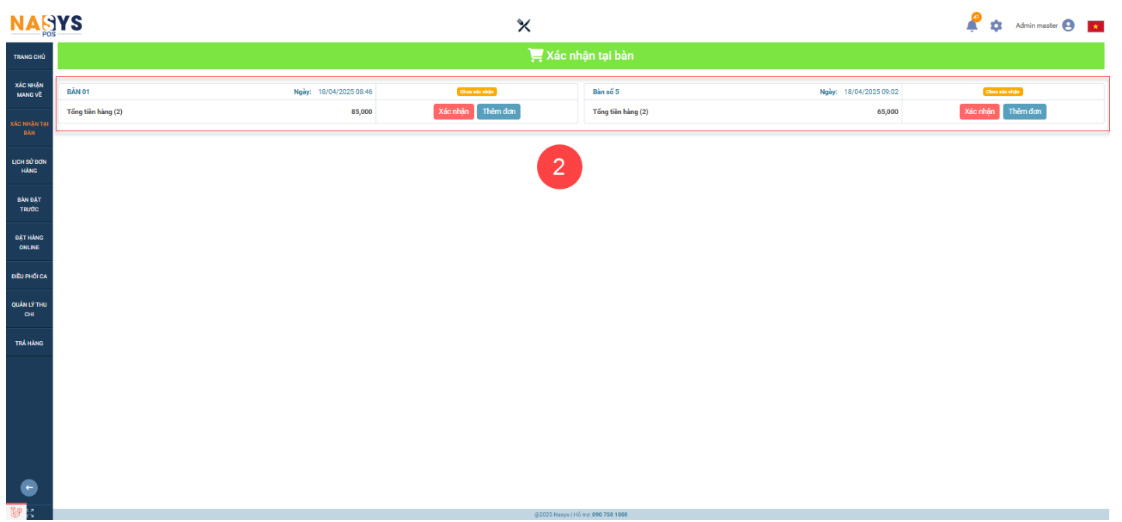
Task: Click the fullscreen expand icon in sidebar
Action: point(30,513)
